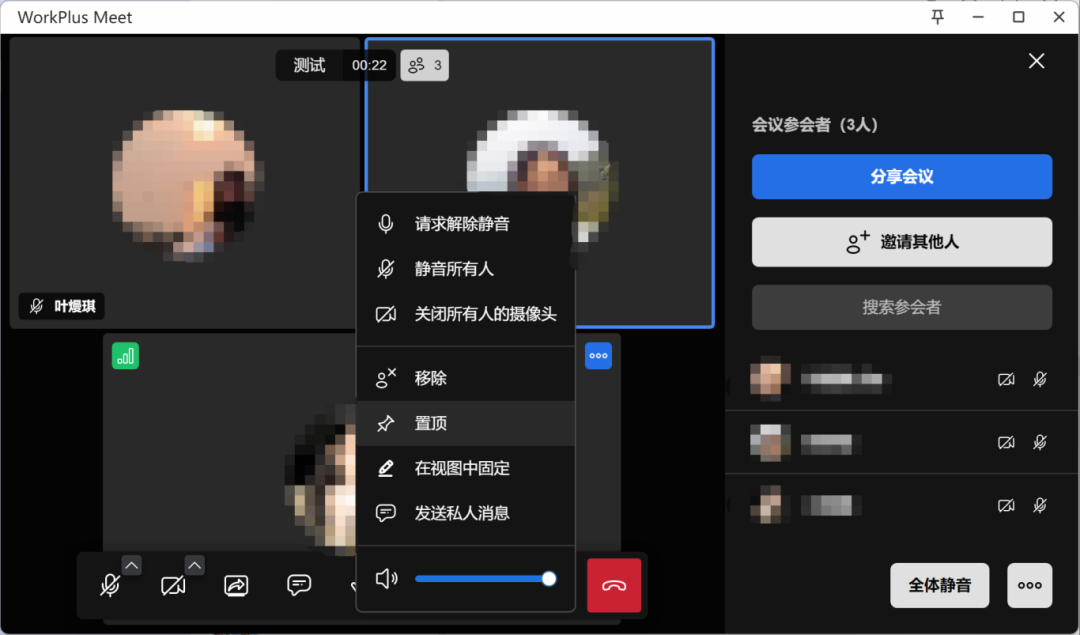Screen dimensions: 1080x635
Task: Toggle the camera icon for the first participant
Action: coord(1006,379)
